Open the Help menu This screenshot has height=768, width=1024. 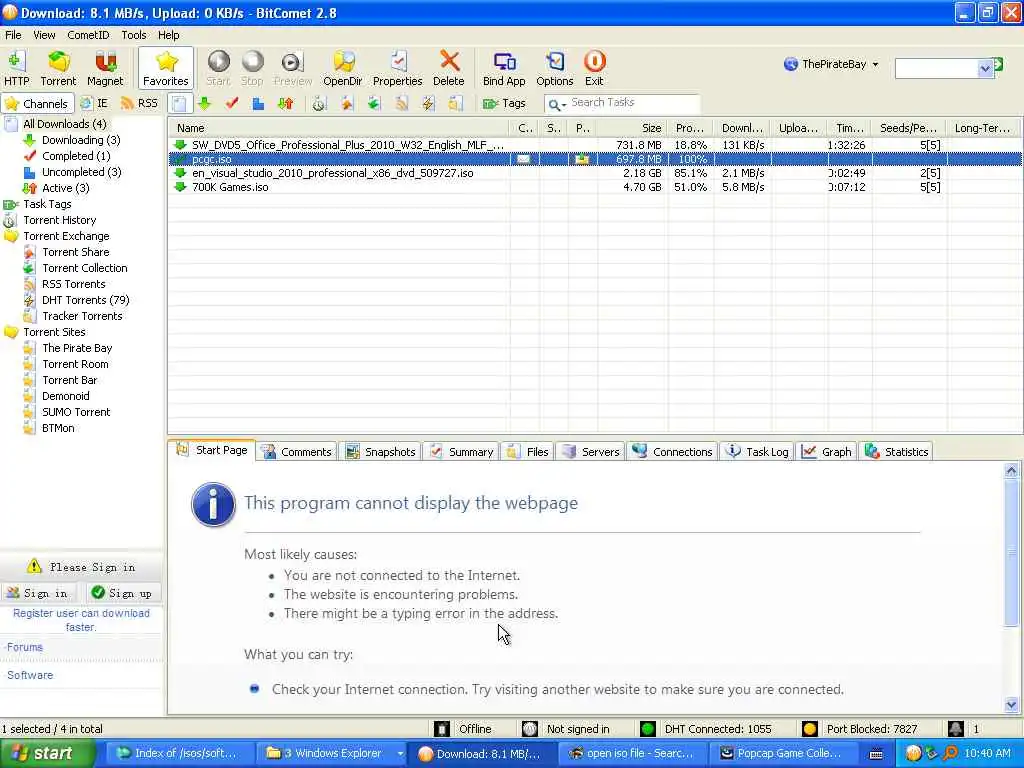pos(168,35)
